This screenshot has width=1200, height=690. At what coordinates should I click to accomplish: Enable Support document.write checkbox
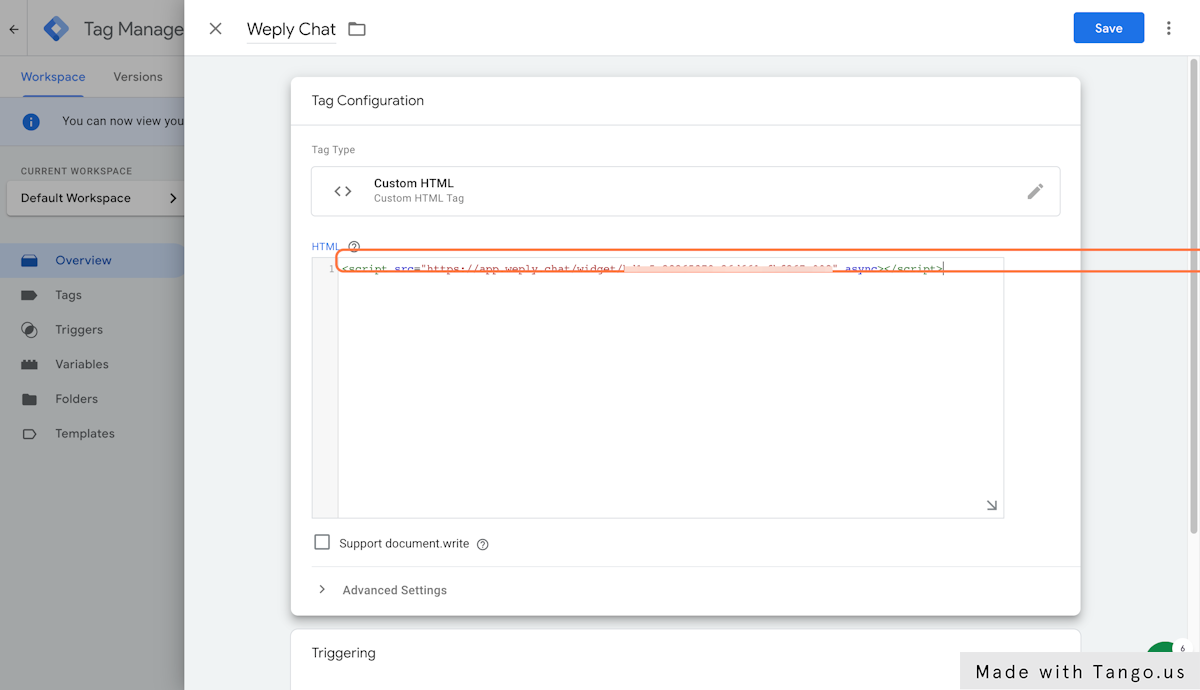click(x=322, y=542)
